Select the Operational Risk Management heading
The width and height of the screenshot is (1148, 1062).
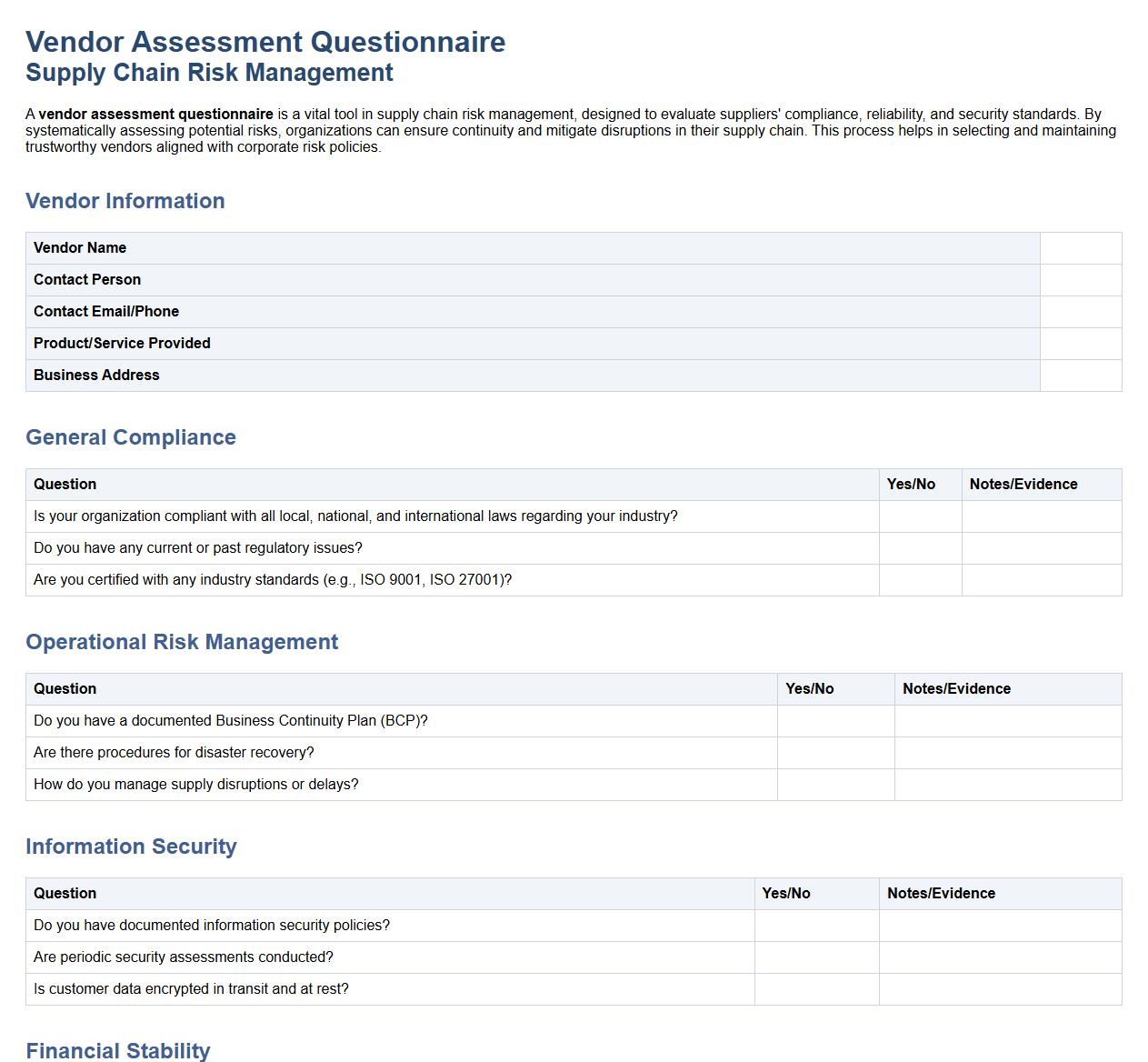(182, 642)
